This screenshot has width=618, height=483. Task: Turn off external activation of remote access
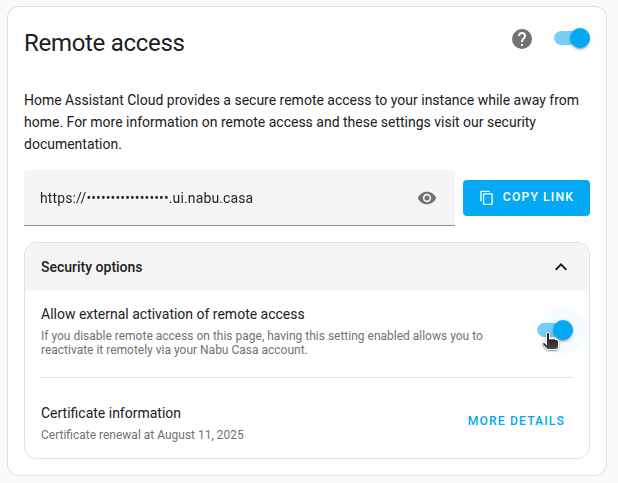[555, 330]
